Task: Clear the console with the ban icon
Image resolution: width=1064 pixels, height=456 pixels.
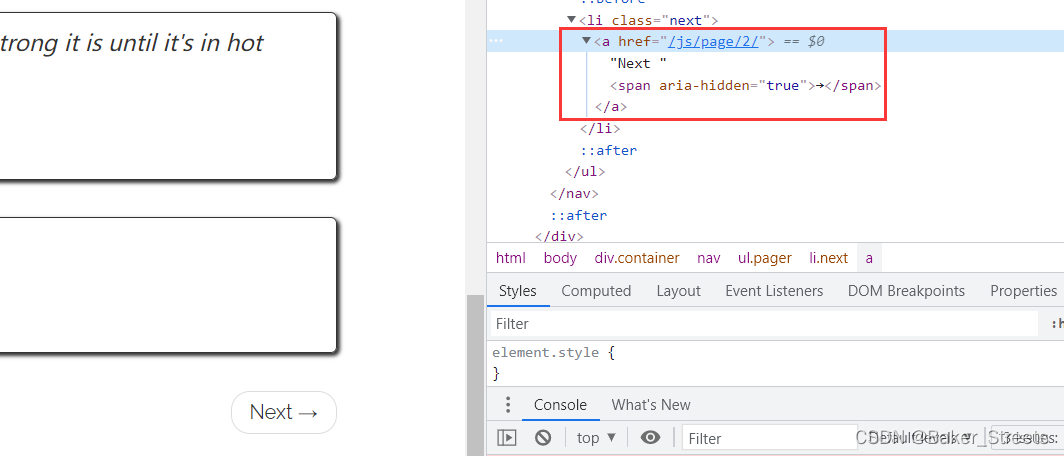Action: 543,438
